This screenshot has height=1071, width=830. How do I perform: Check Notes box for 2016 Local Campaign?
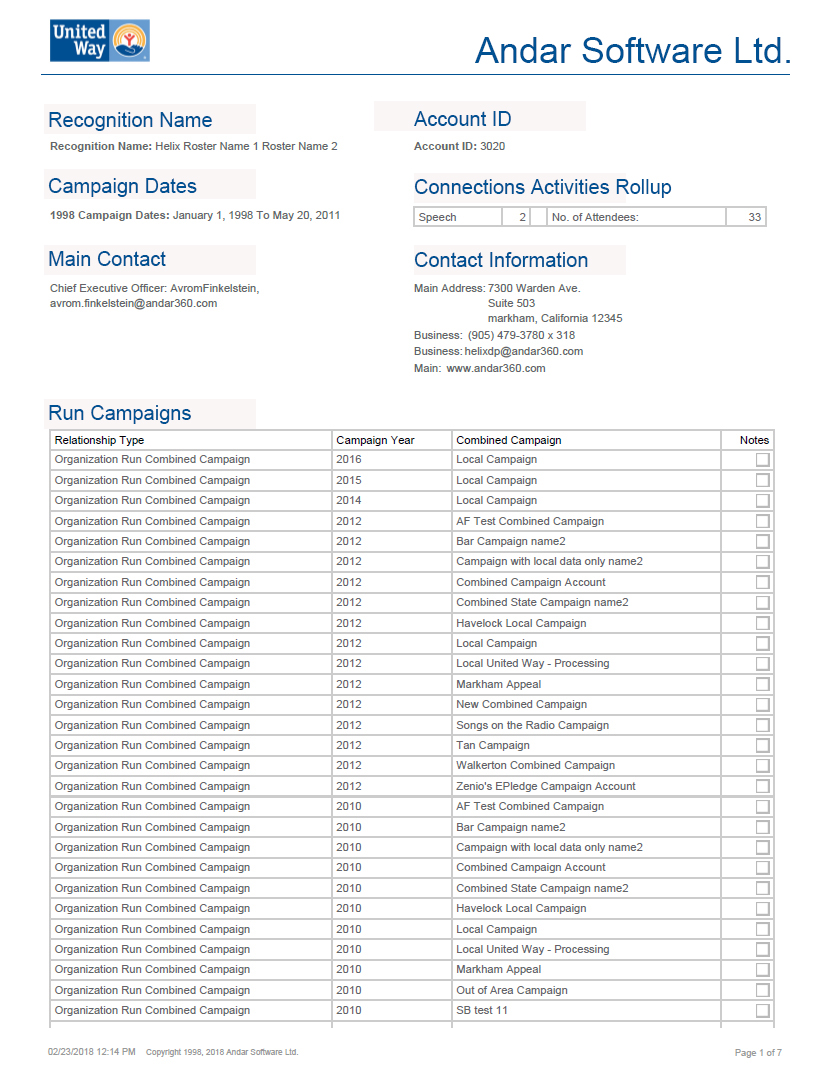762,460
